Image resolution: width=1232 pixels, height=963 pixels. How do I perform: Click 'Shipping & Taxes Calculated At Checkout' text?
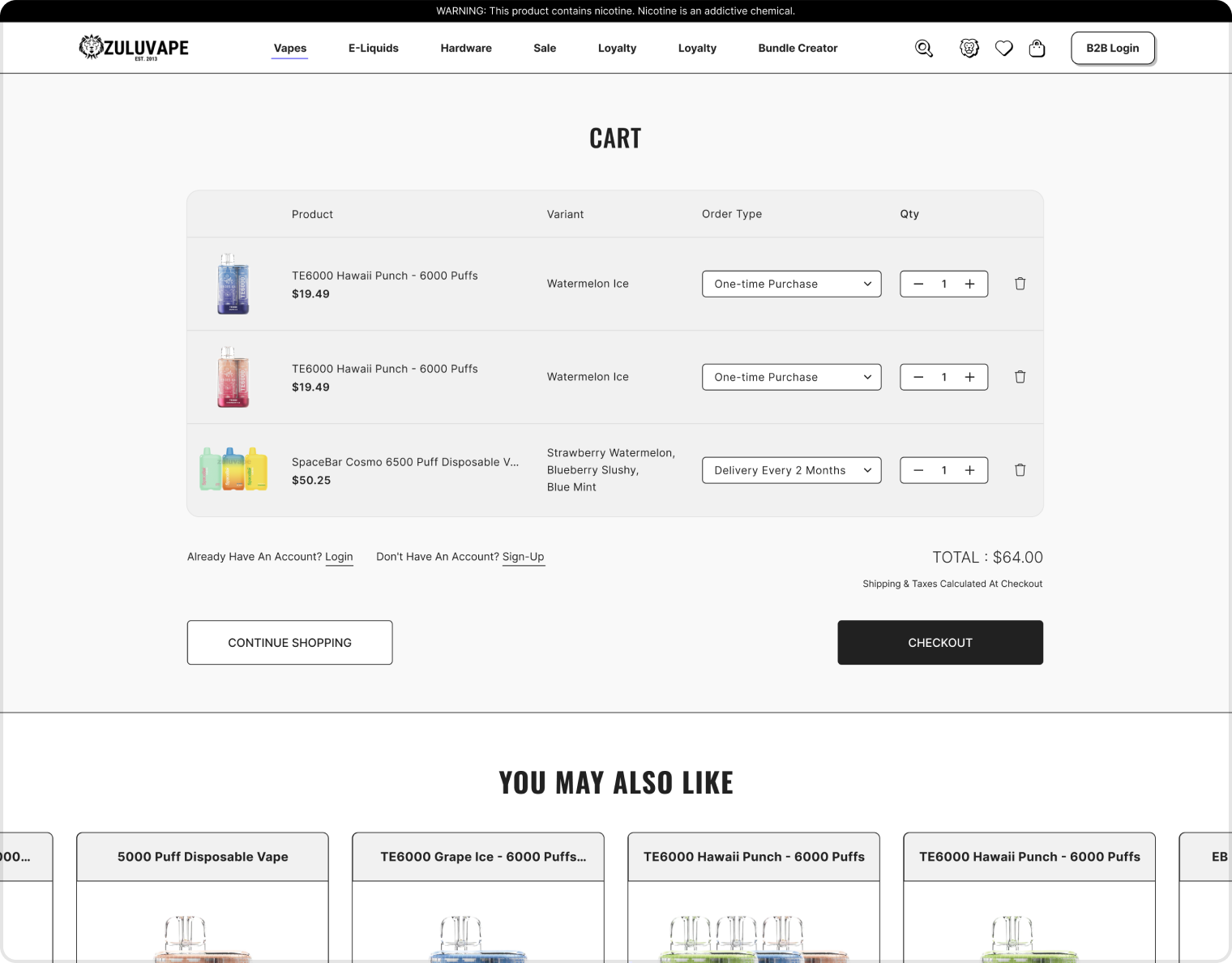(x=952, y=584)
